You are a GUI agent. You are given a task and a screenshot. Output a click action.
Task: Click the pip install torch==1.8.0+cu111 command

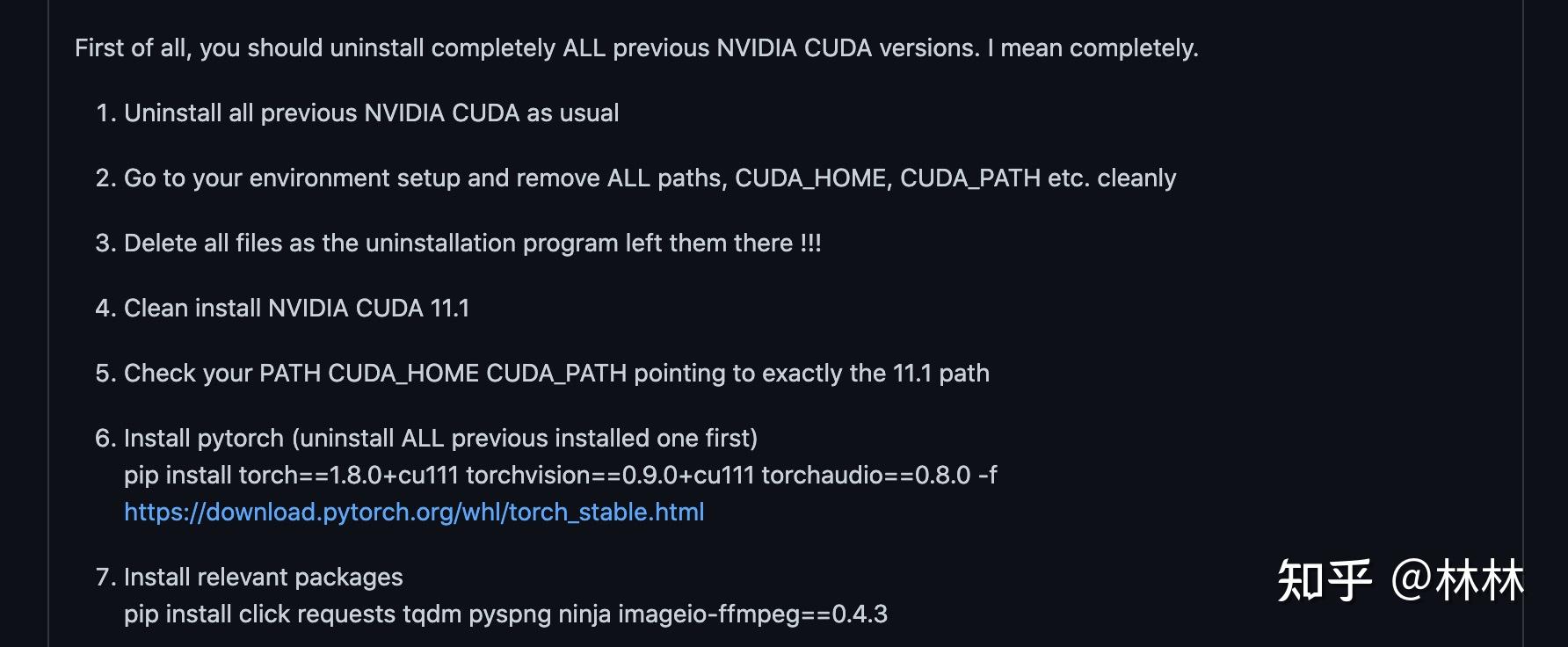coord(560,475)
